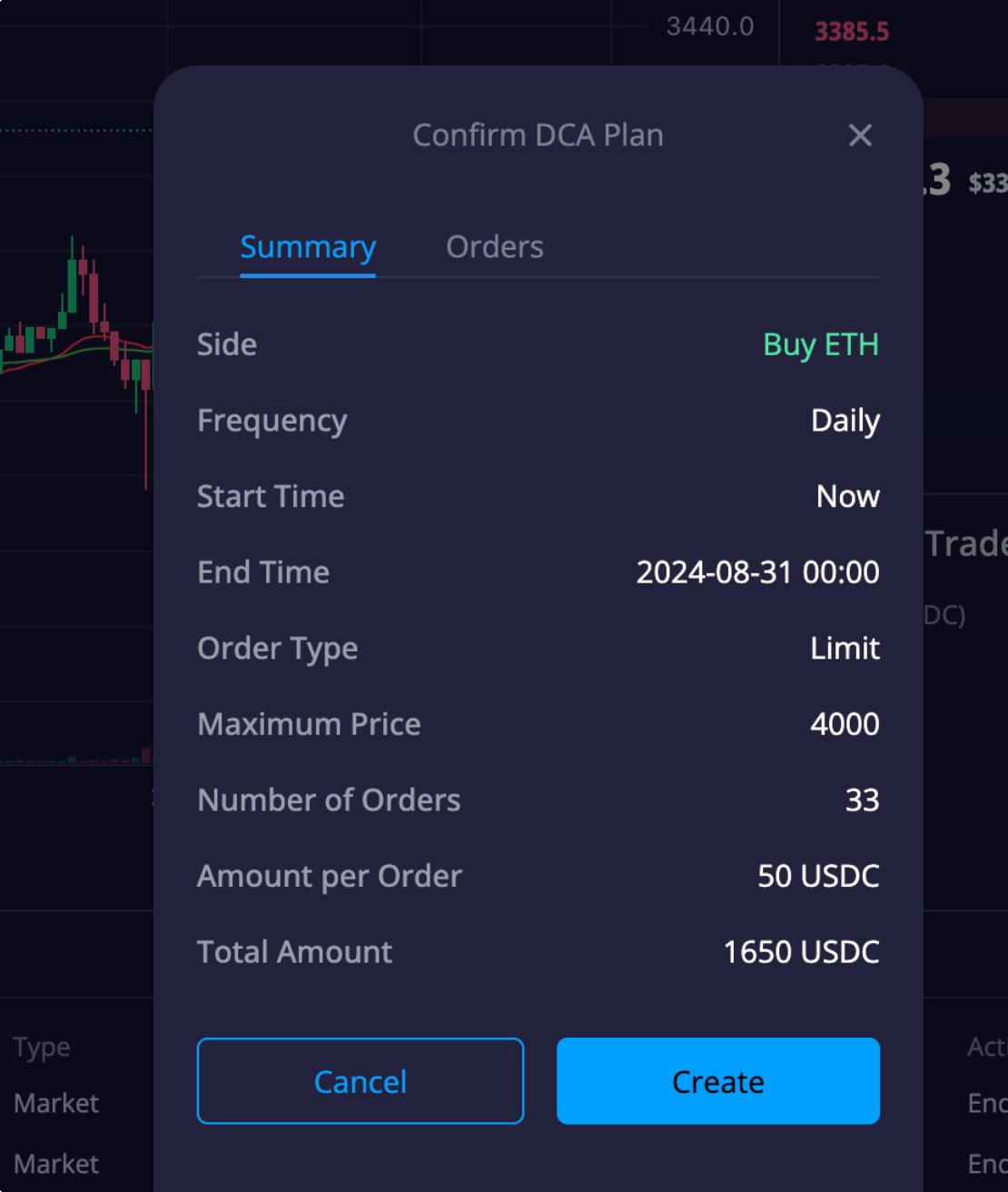Screen dimensions: 1008x1192
Task: Switch to the Orders tab
Action: tap(495, 247)
